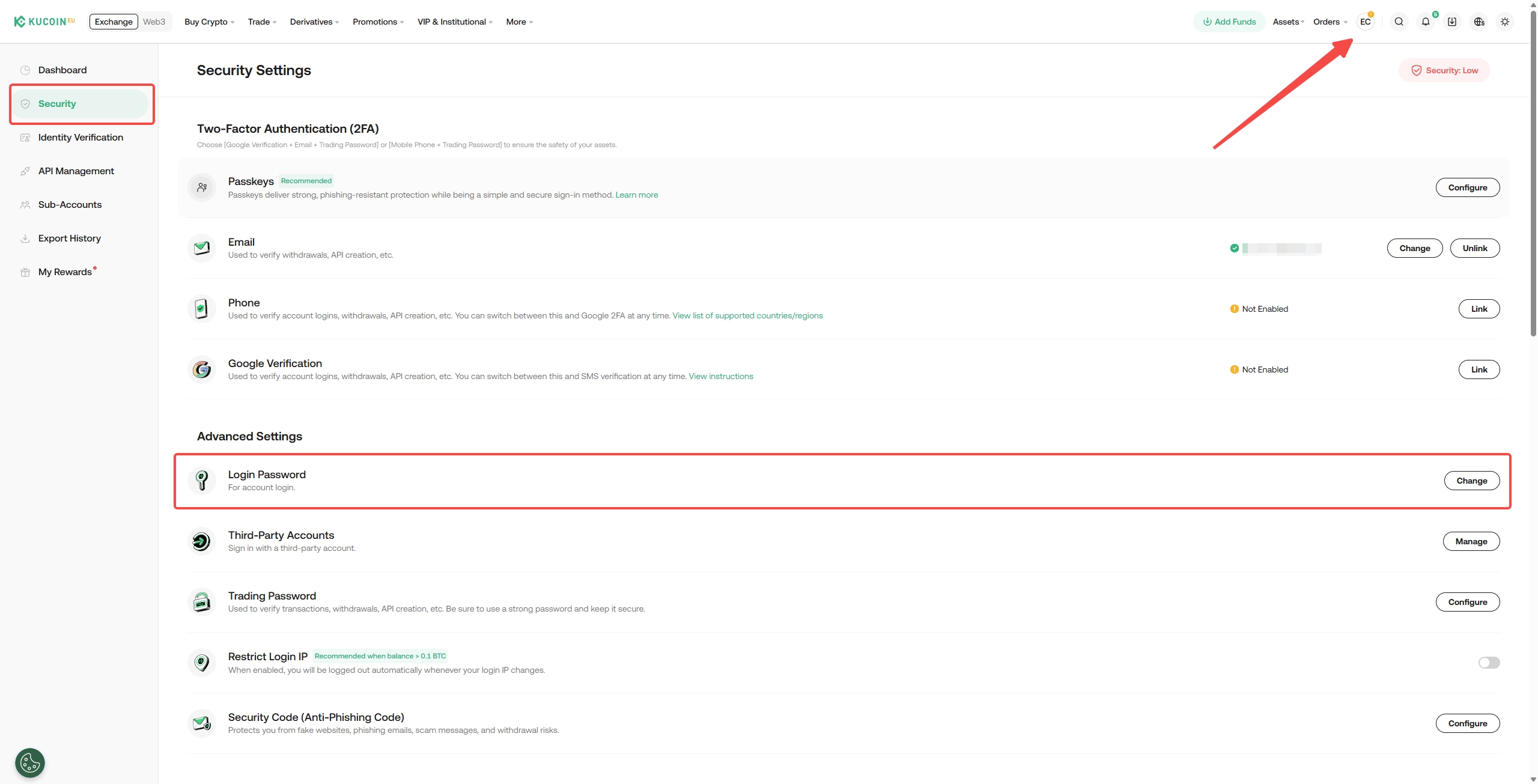Click the KuCoin logo
The height and width of the screenshot is (784, 1538).
44,22
